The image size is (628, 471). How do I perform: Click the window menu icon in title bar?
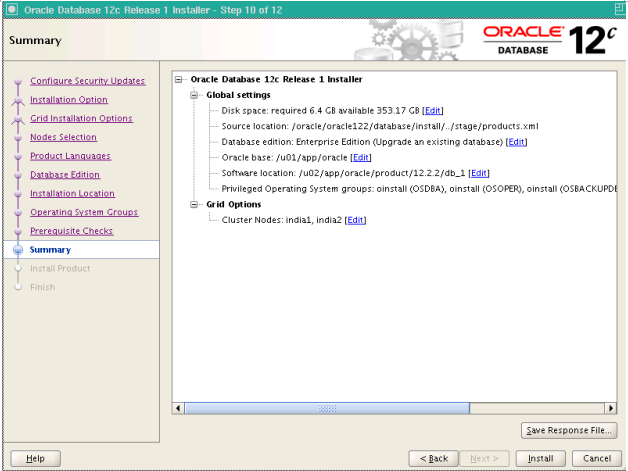(x=12, y=9)
